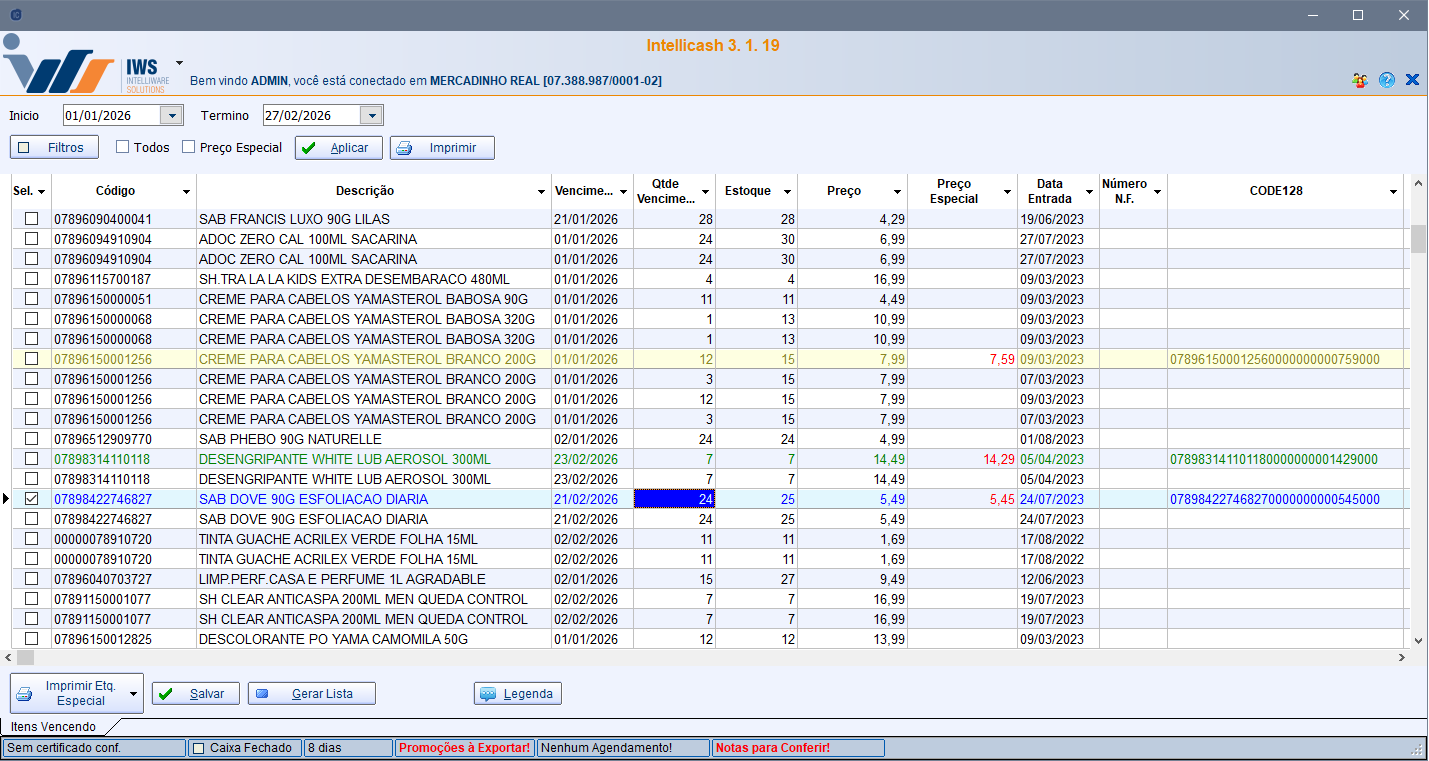Close the panel with the blue X icon
Screen dimensions: 1429x761
coord(1412,80)
